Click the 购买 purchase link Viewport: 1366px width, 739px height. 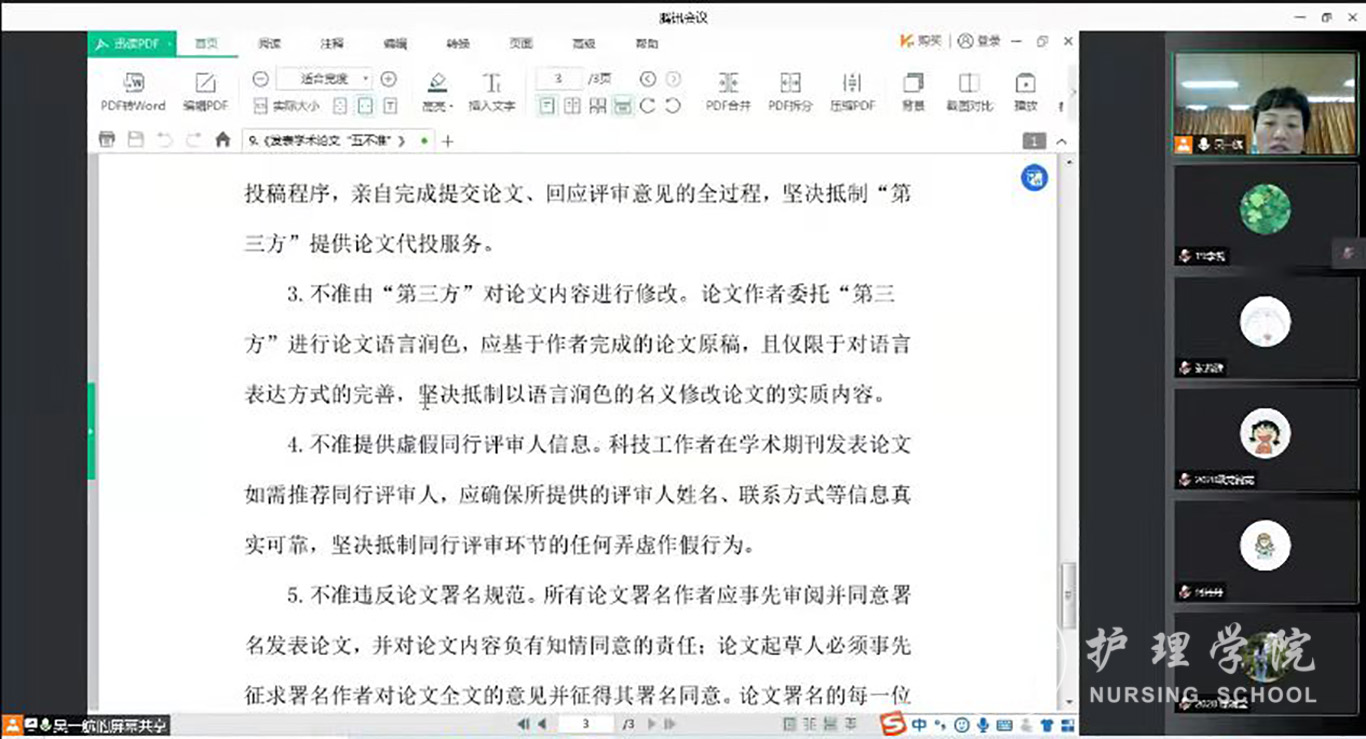pos(921,41)
